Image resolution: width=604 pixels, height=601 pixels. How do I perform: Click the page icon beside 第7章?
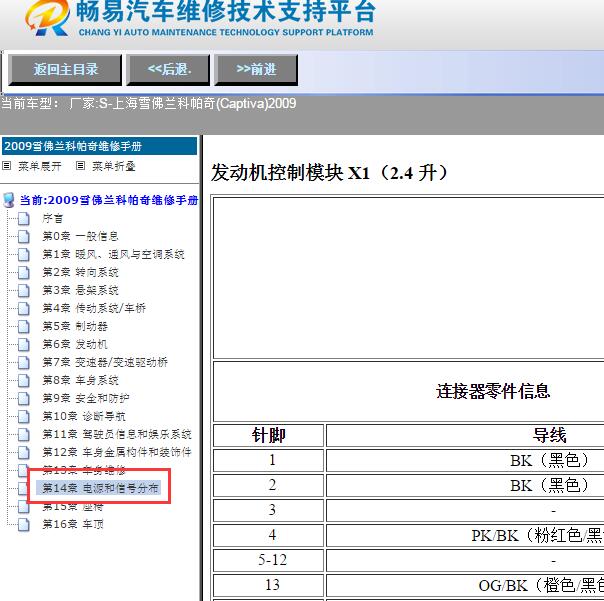[x=23, y=362]
